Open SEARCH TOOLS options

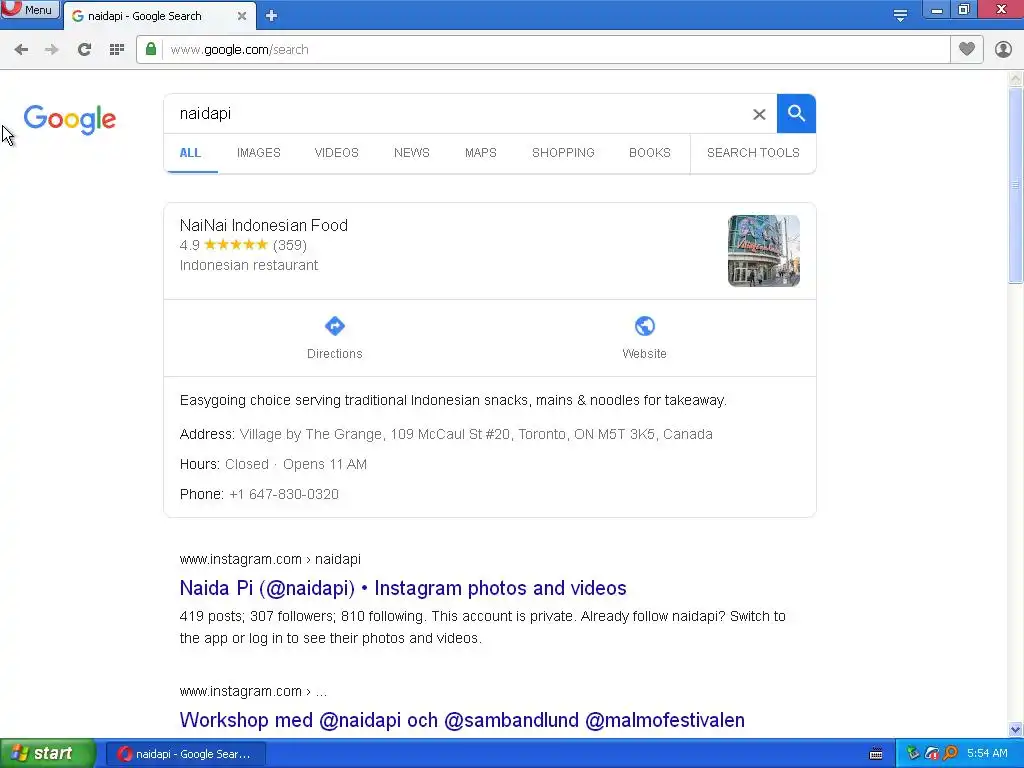753,153
